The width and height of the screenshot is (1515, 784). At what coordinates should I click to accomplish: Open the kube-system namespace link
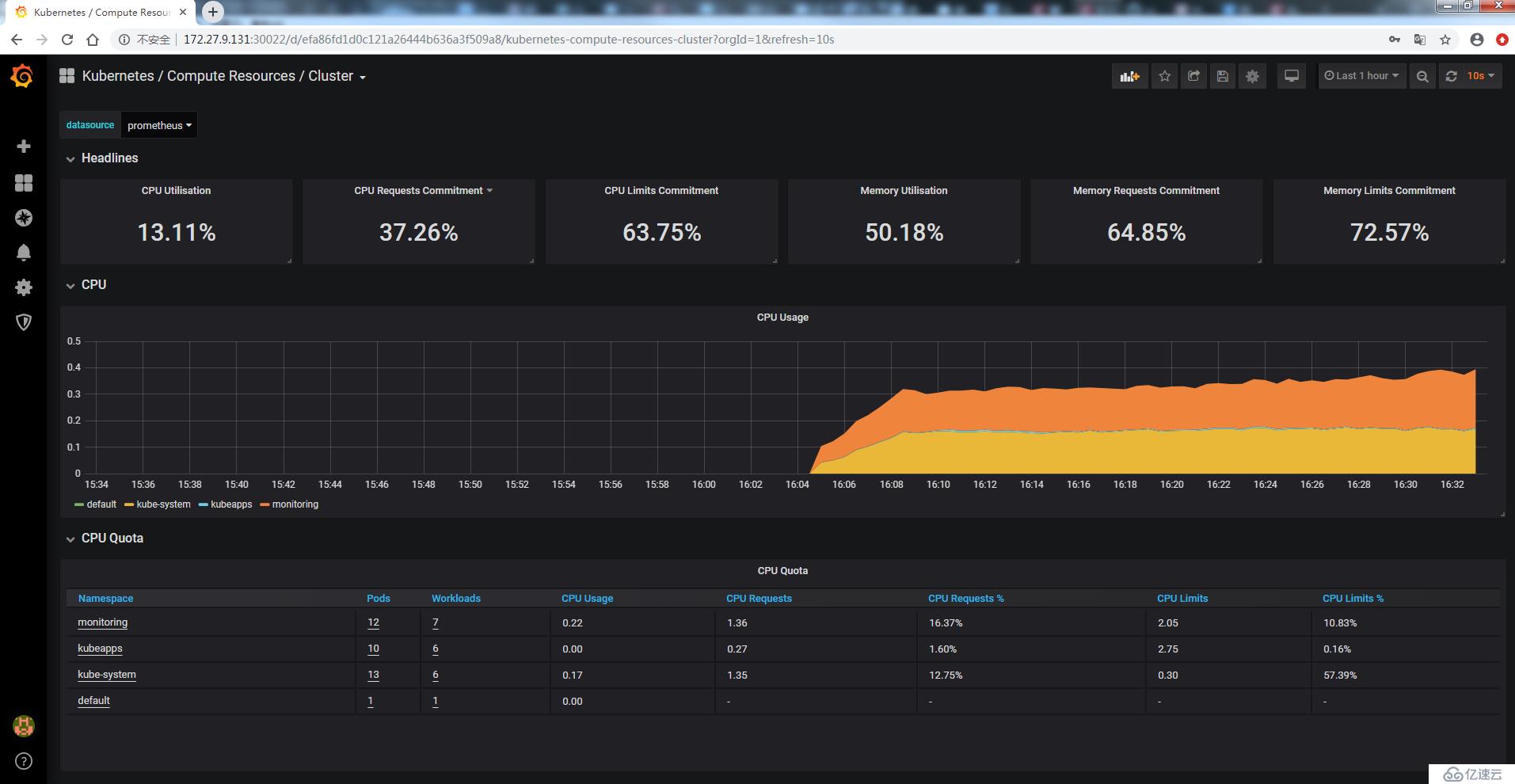click(107, 675)
